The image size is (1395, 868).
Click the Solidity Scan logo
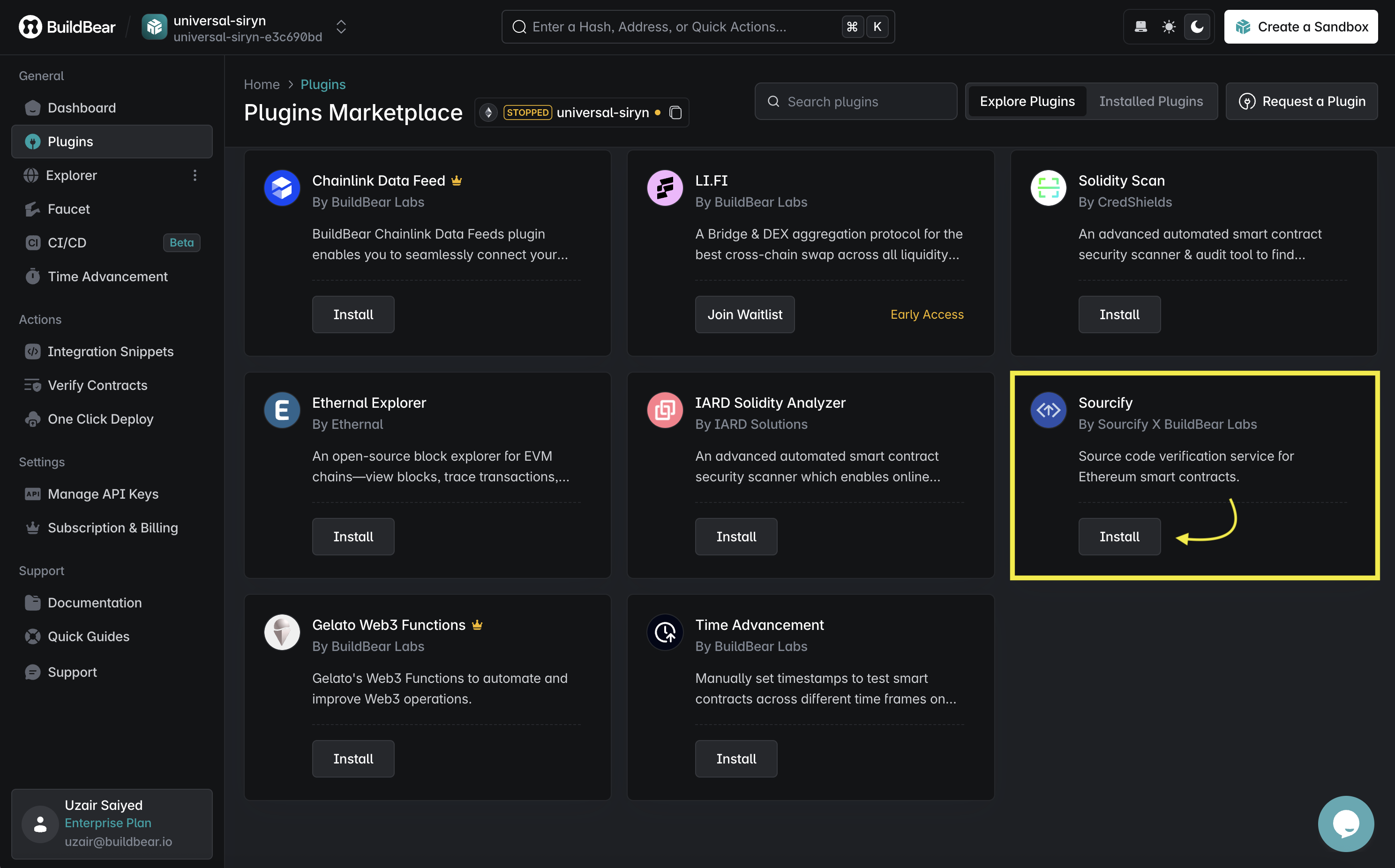pyautogui.click(x=1048, y=188)
